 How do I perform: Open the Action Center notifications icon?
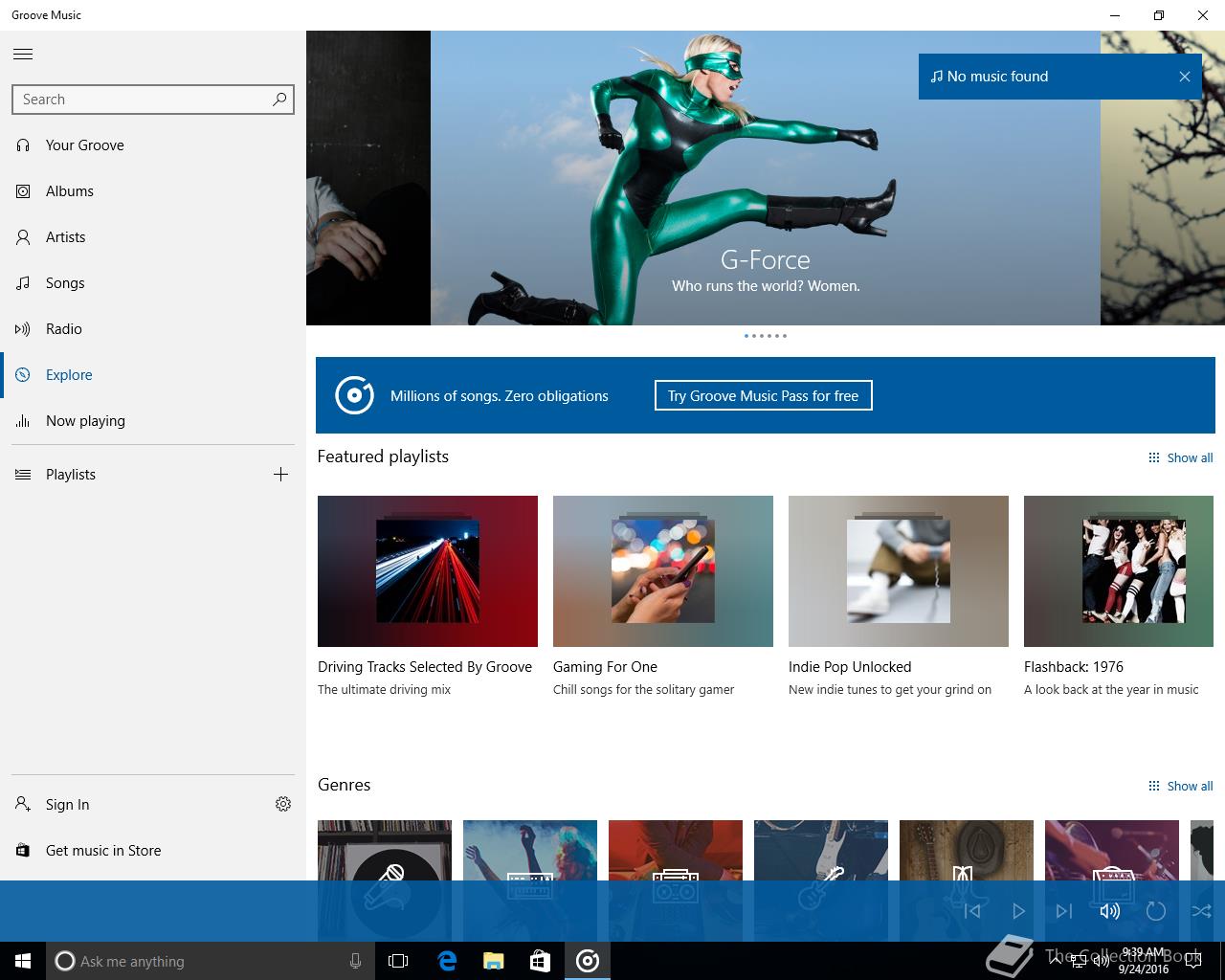tap(1192, 961)
